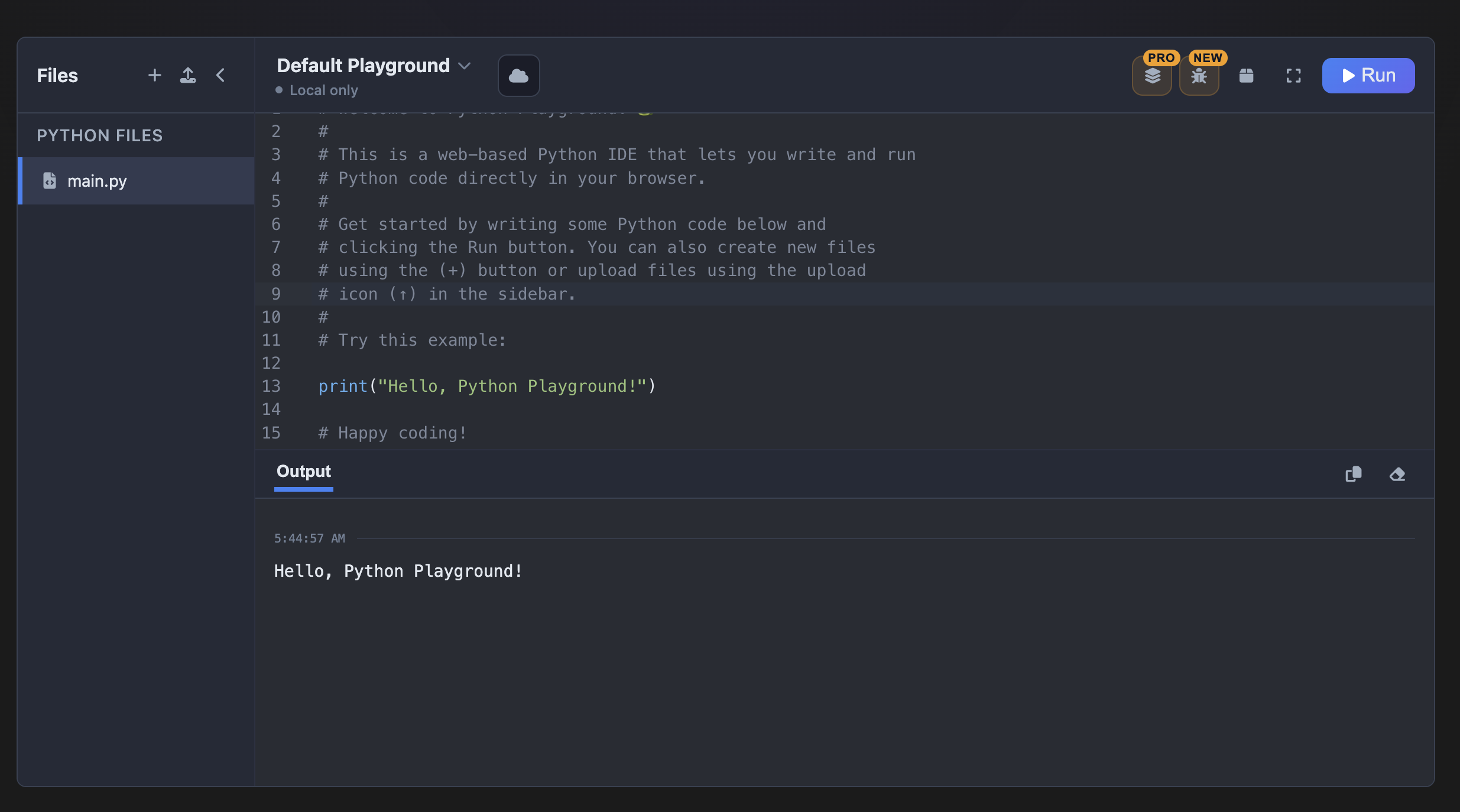
Task: Click the PYTHON FILES section header
Action: pos(99,135)
